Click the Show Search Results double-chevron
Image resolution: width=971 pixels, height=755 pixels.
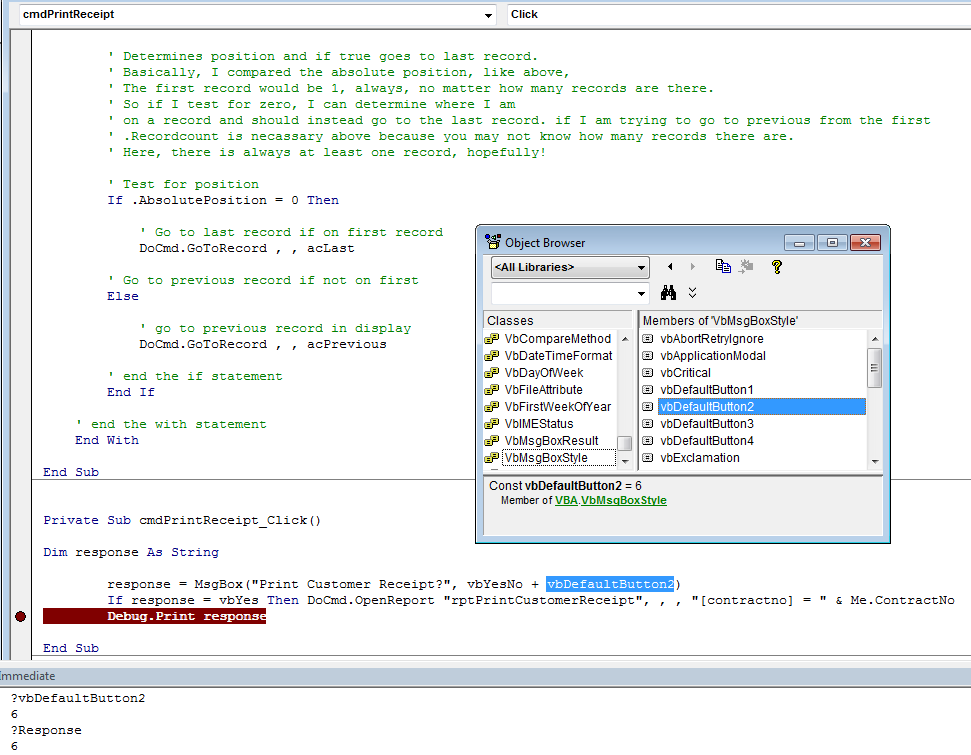[x=693, y=293]
